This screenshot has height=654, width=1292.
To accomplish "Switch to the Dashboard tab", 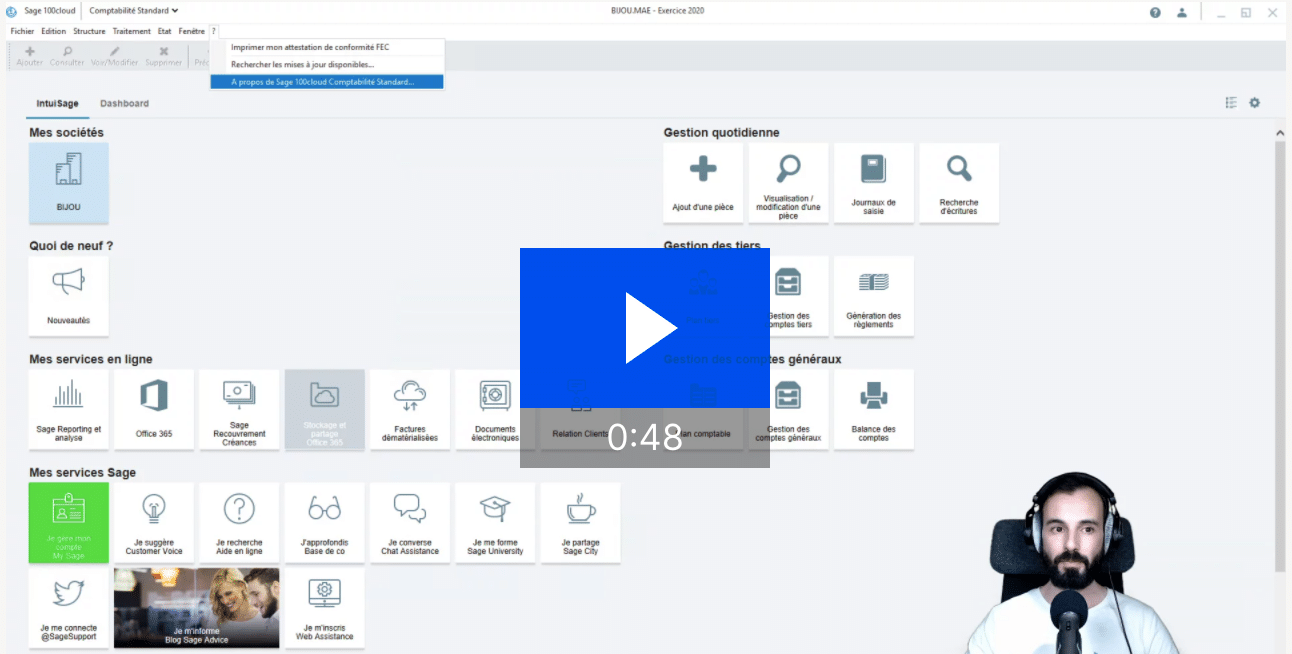I will (124, 103).
